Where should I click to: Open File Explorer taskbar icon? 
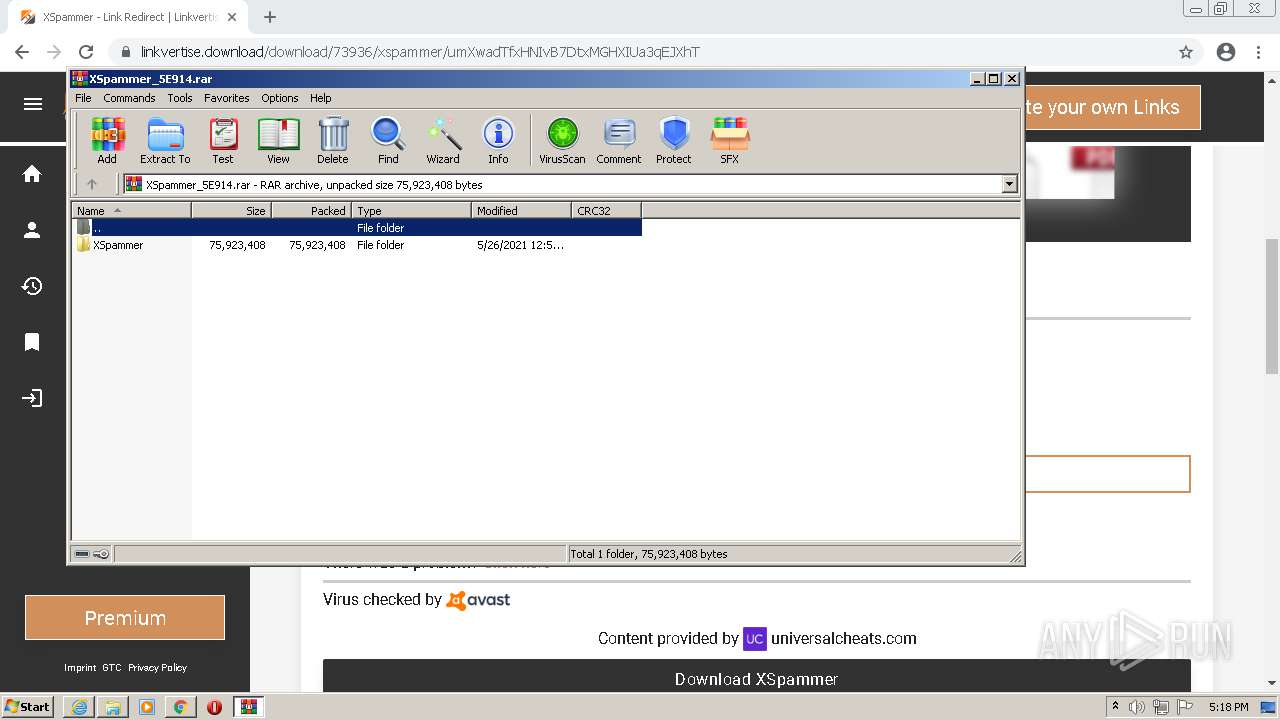(x=113, y=707)
